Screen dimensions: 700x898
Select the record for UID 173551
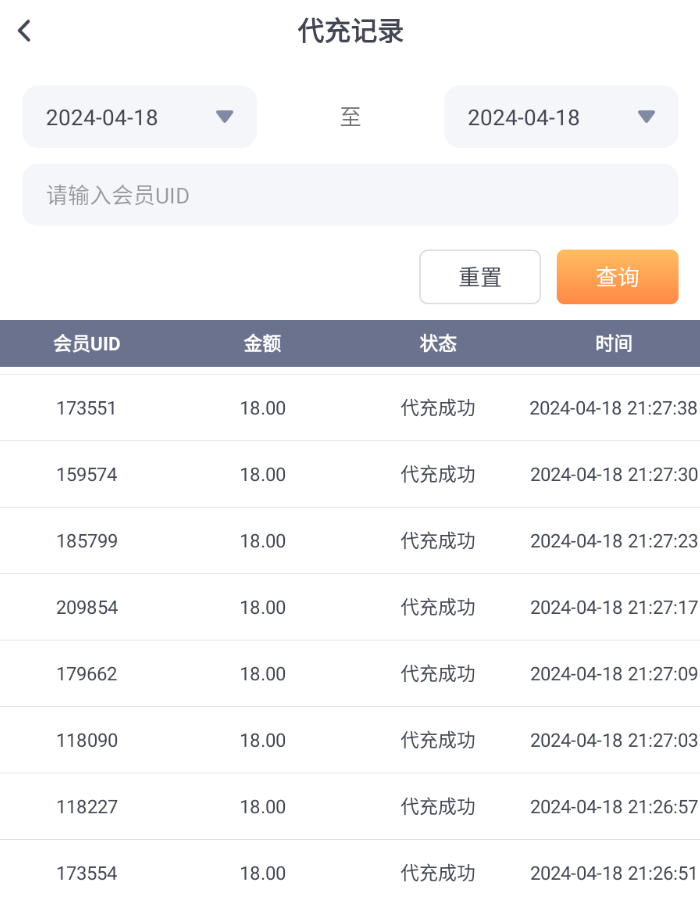click(x=86, y=408)
